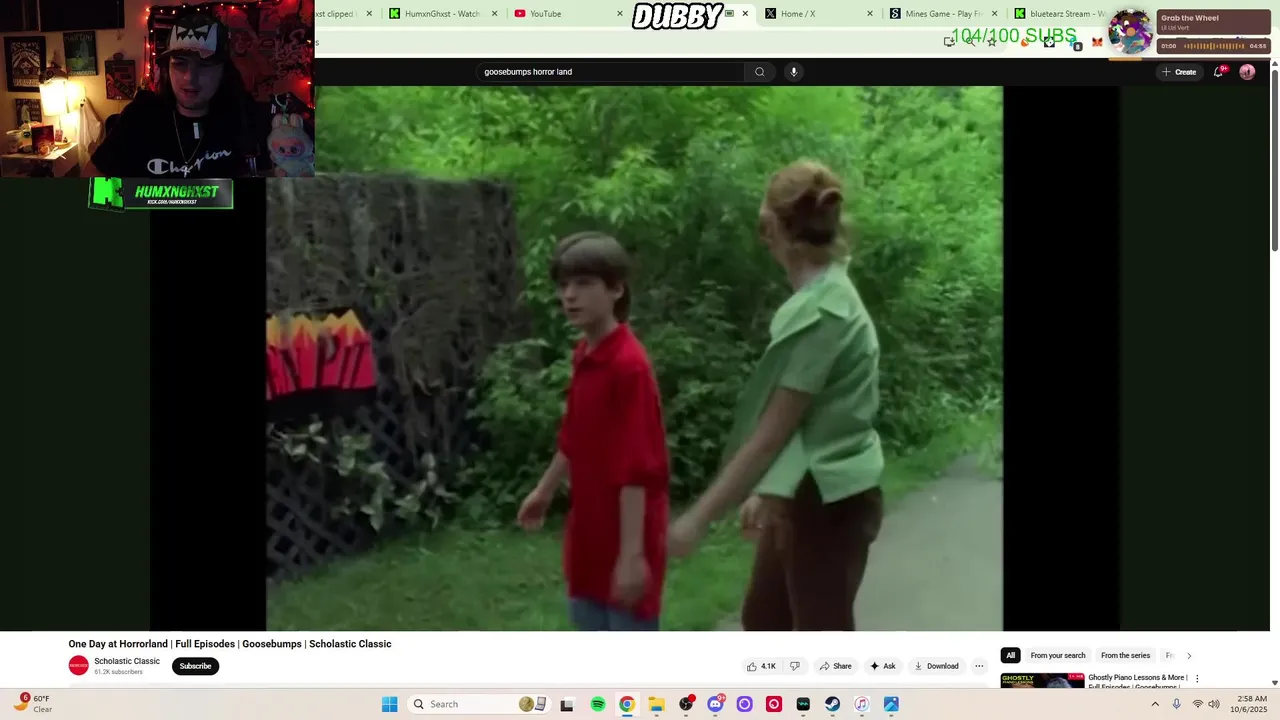Viewport: 1280px width, 720px height.
Task: Click the system tray microphone icon
Action: point(1176,704)
